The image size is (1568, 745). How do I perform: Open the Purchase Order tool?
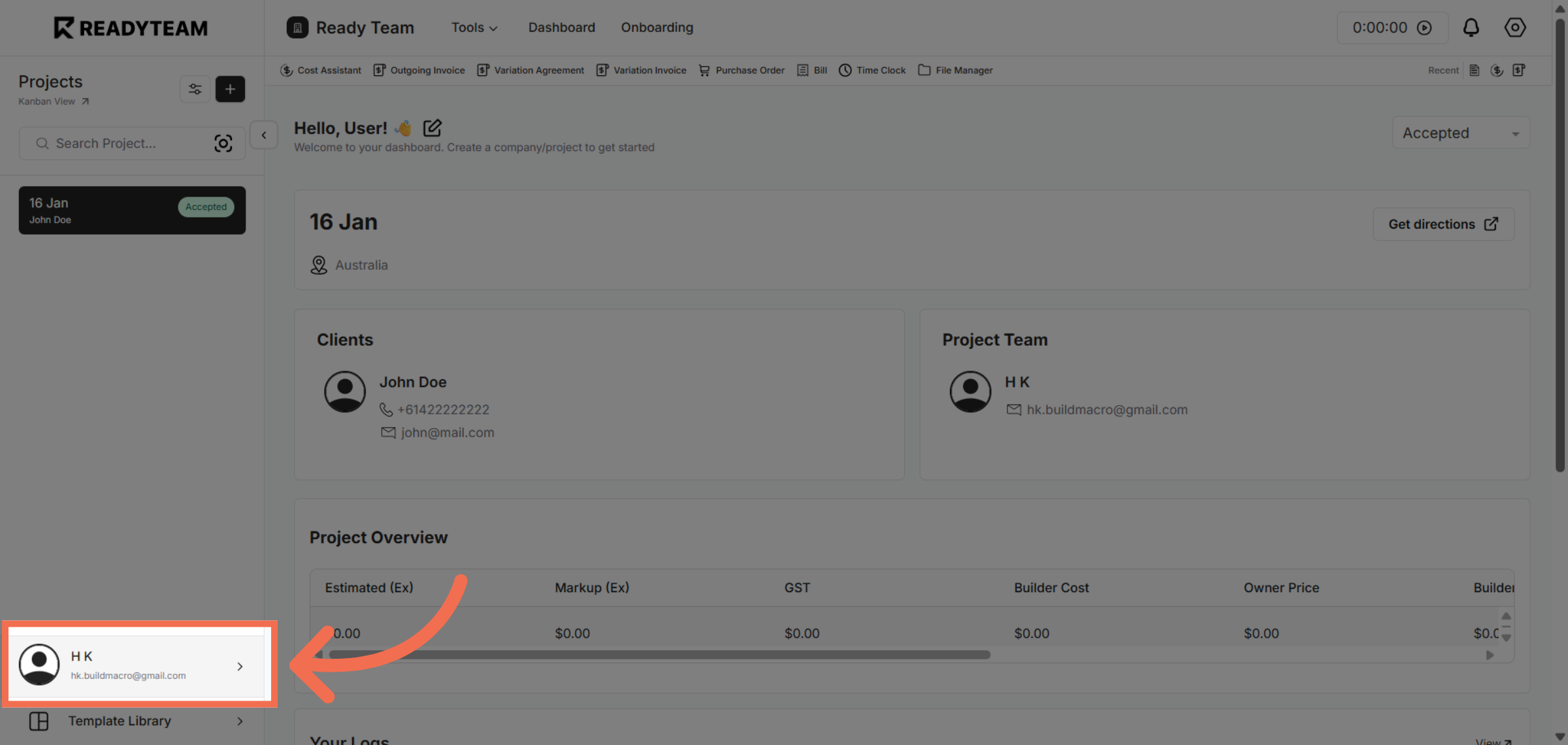point(741,70)
